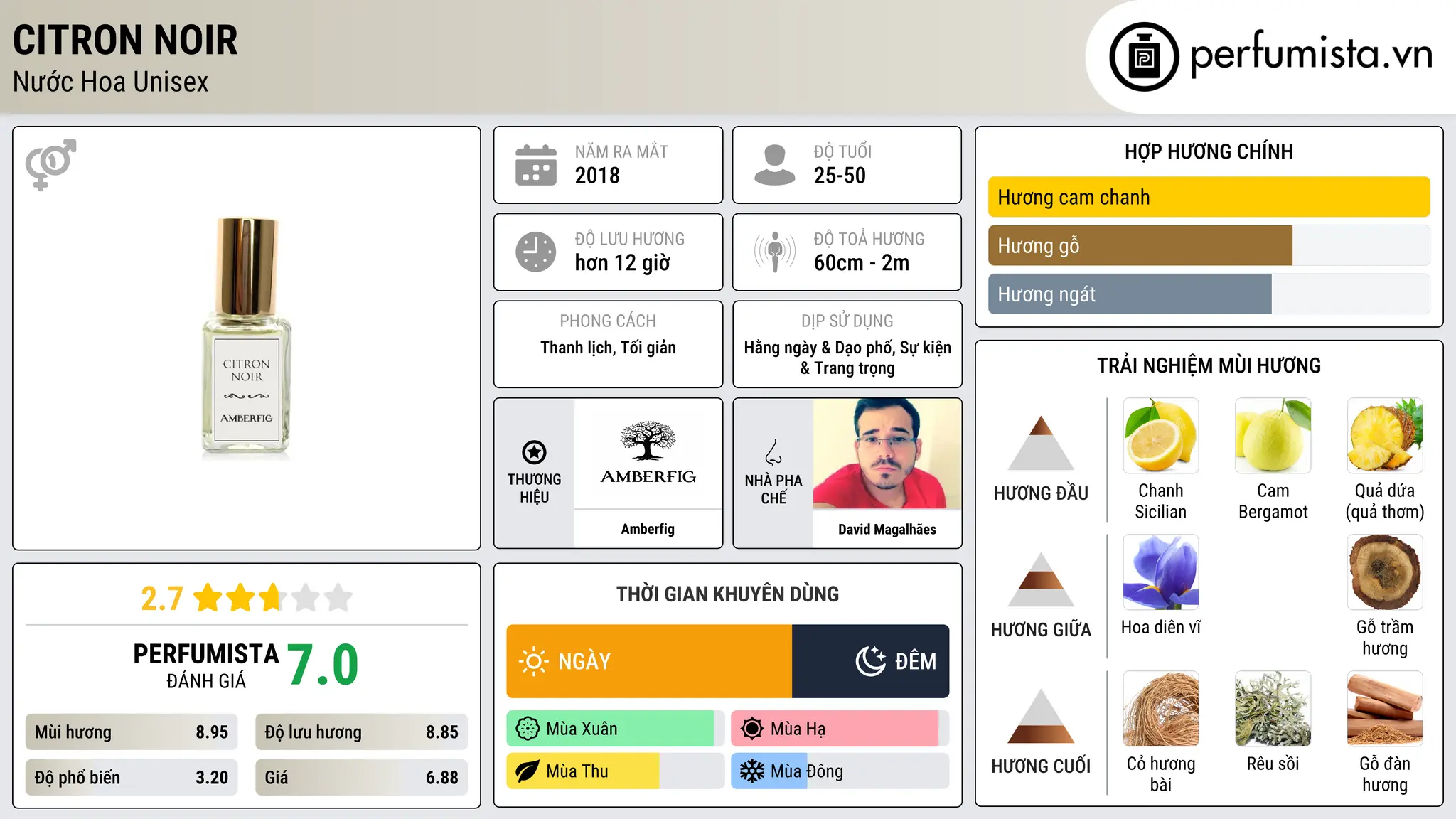Click the clock icon beside Độ lưu hương
Image resolution: width=1456 pixels, height=819 pixels.
point(536,252)
